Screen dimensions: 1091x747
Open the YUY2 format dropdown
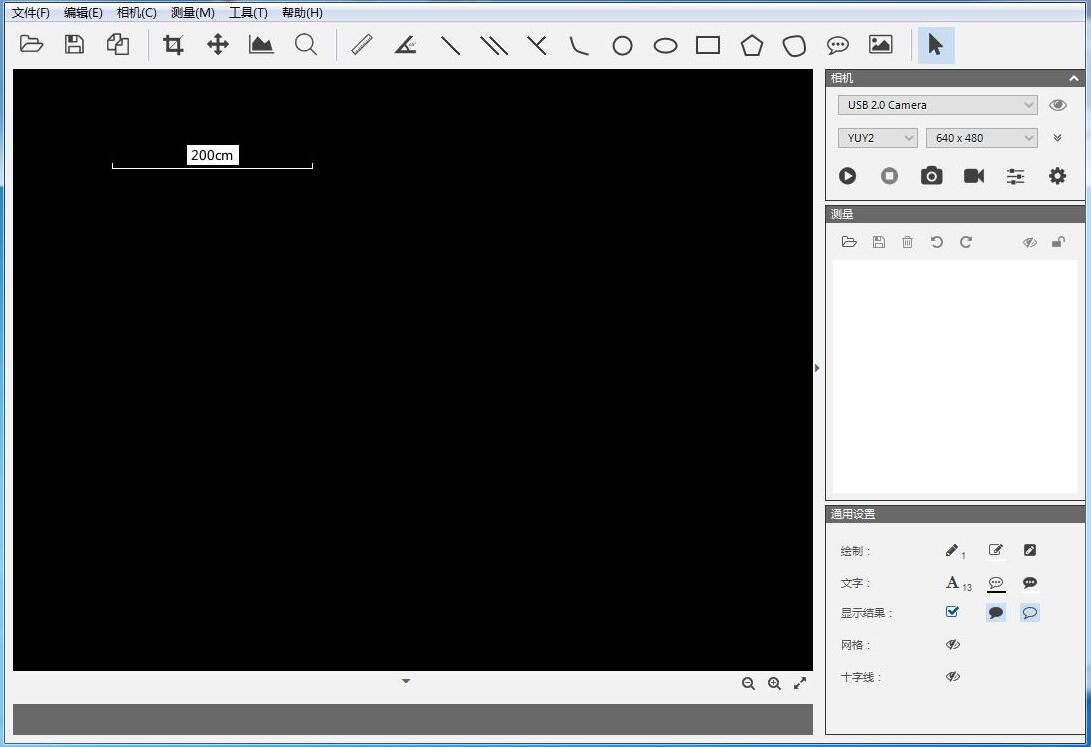point(877,138)
